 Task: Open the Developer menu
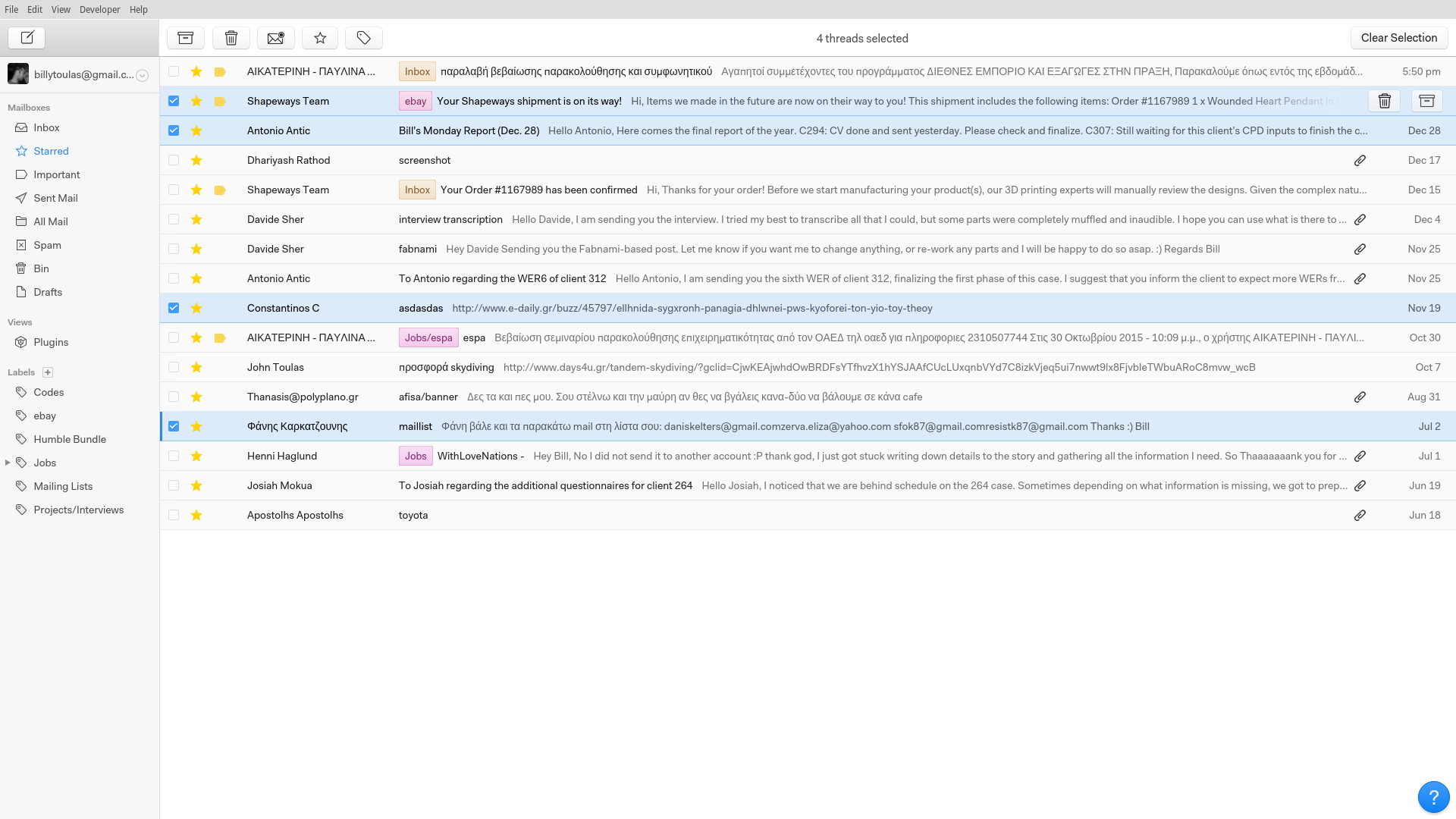(x=100, y=9)
